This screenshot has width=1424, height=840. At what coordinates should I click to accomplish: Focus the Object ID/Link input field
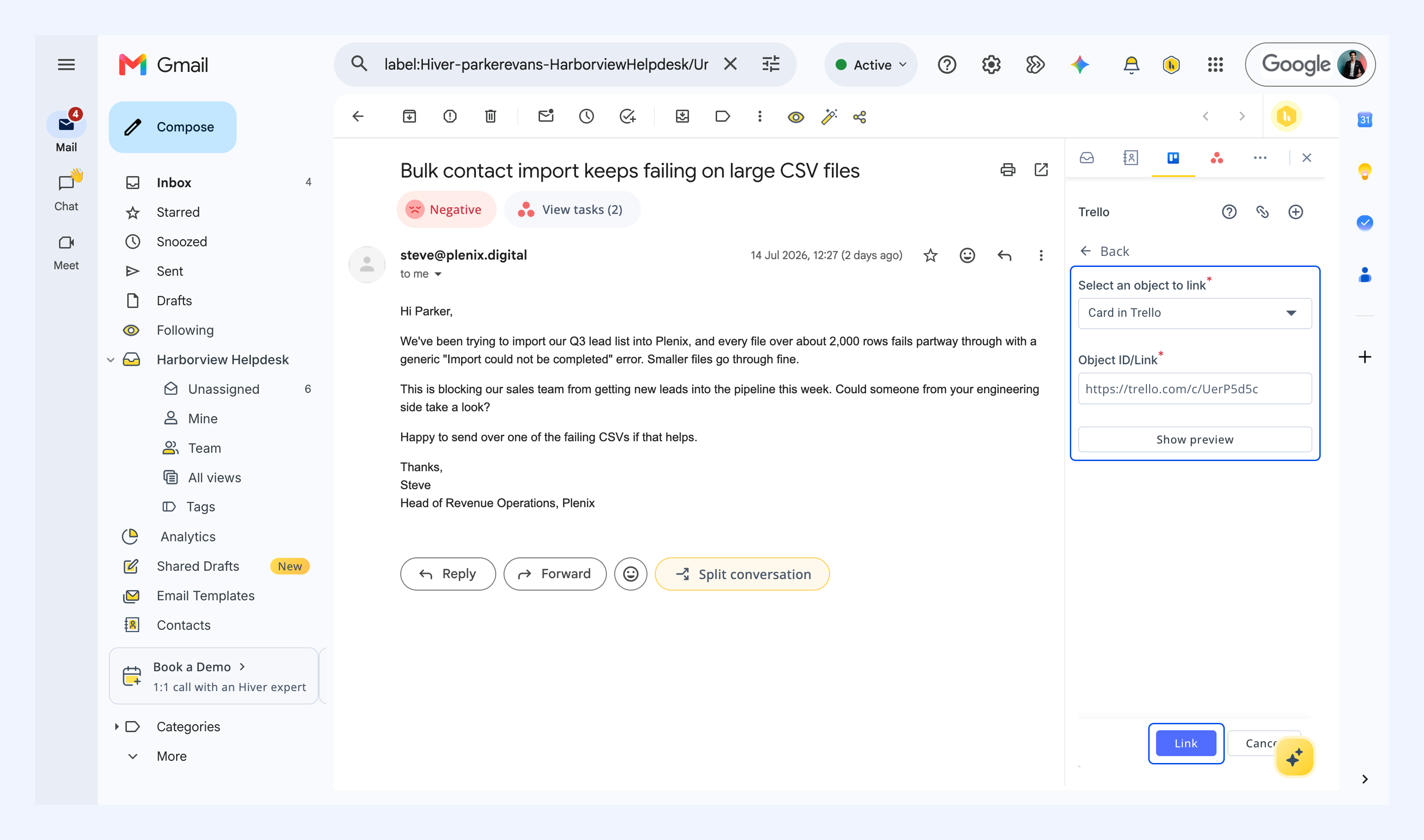pyautogui.click(x=1195, y=389)
